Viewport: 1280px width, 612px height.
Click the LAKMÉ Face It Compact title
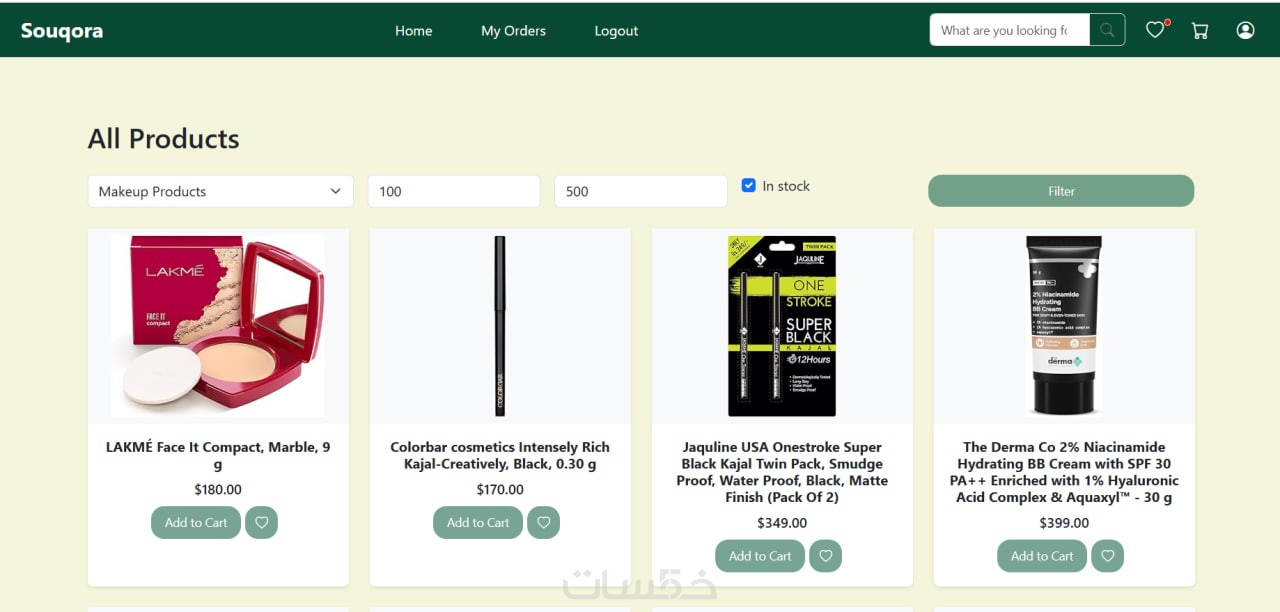pos(218,456)
